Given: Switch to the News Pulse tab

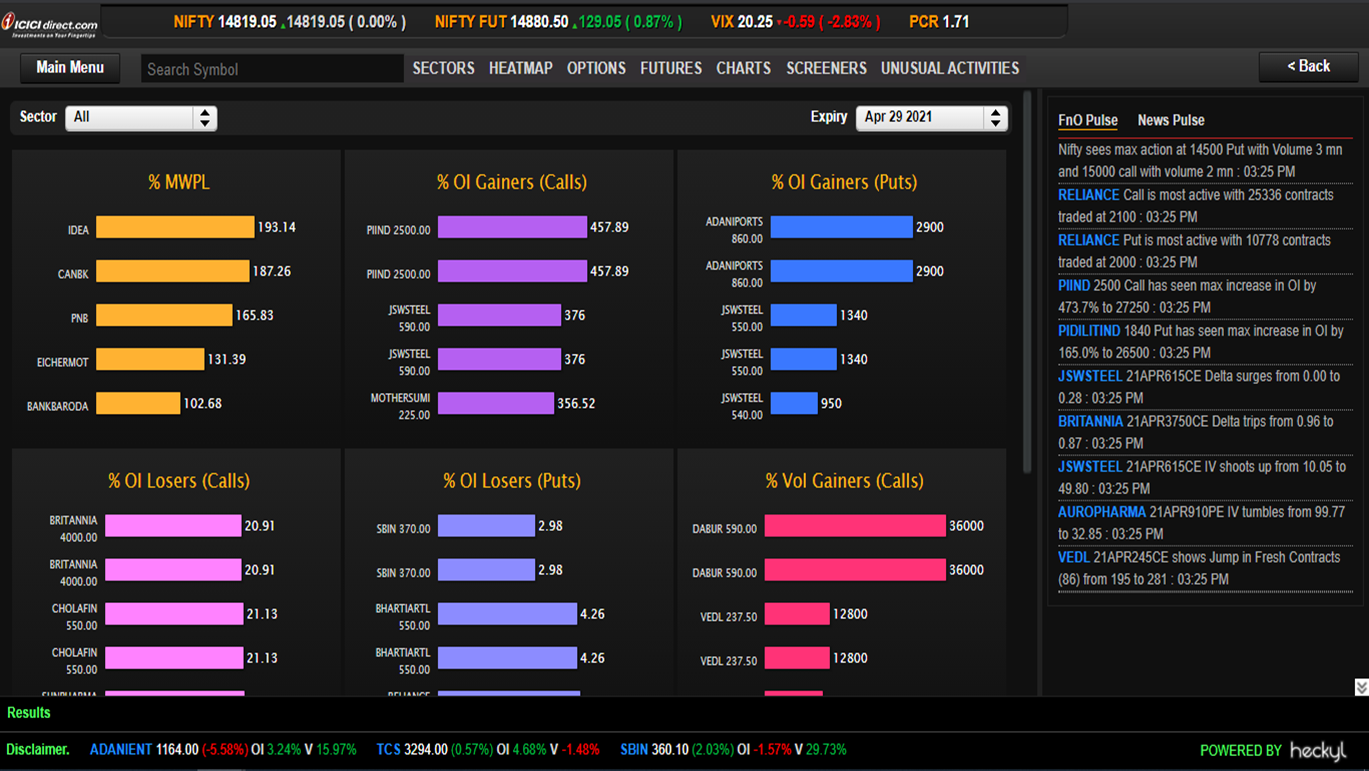Looking at the screenshot, I should 1170,120.
